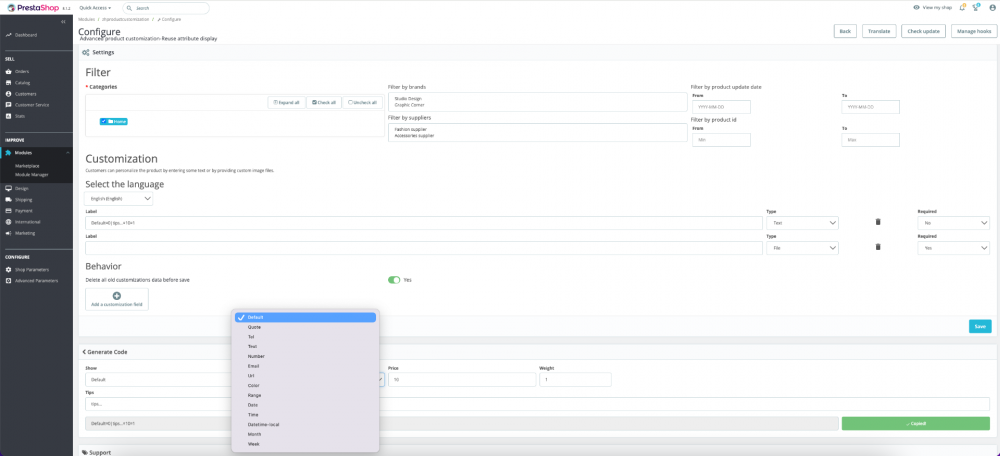
Task: Click the trophy icon in header
Action: [975, 8]
